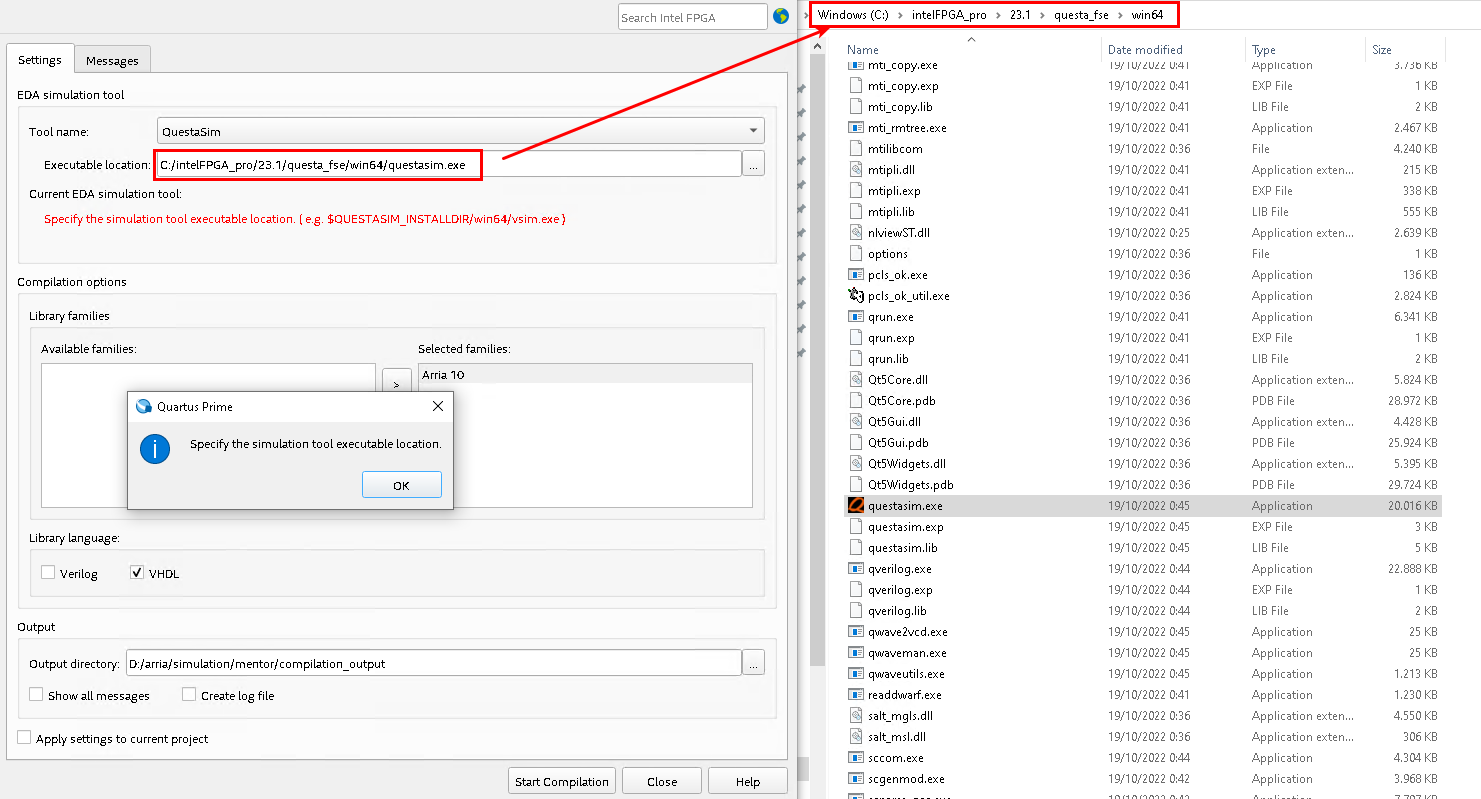Click chevron after questa_fse in address bar
This screenshot has width=1481, height=799.
(x=1117, y=15)
